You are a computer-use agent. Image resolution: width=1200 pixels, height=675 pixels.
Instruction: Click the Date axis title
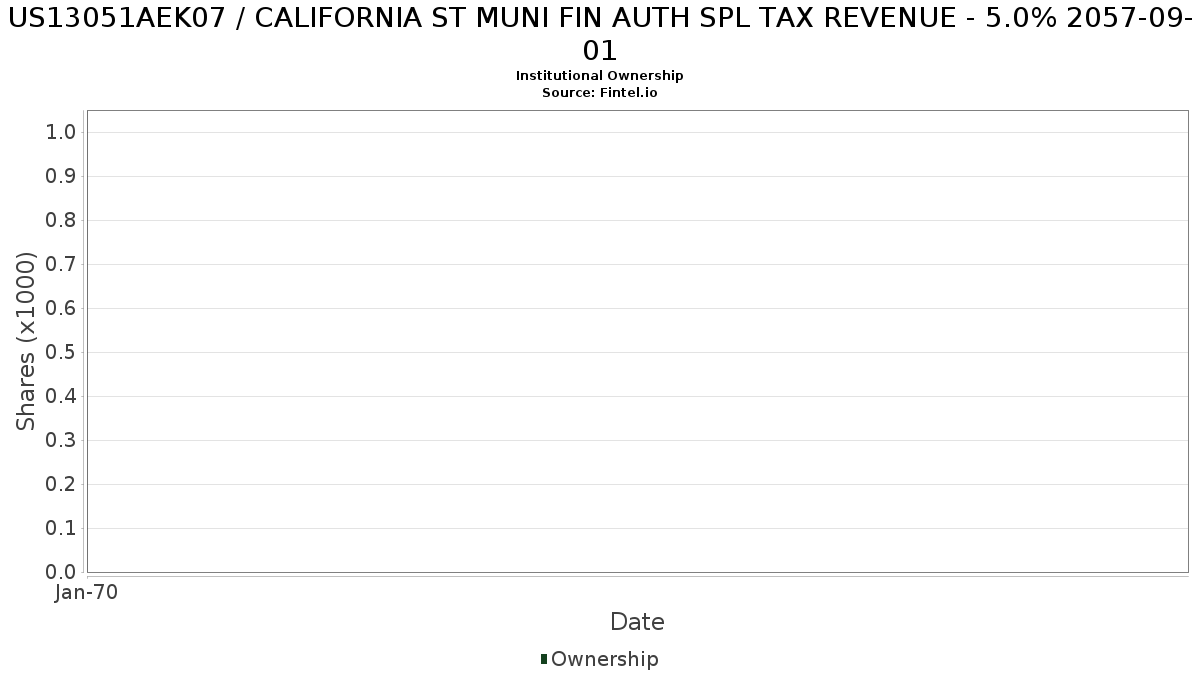pyautogui.click(x=637, y=622)
